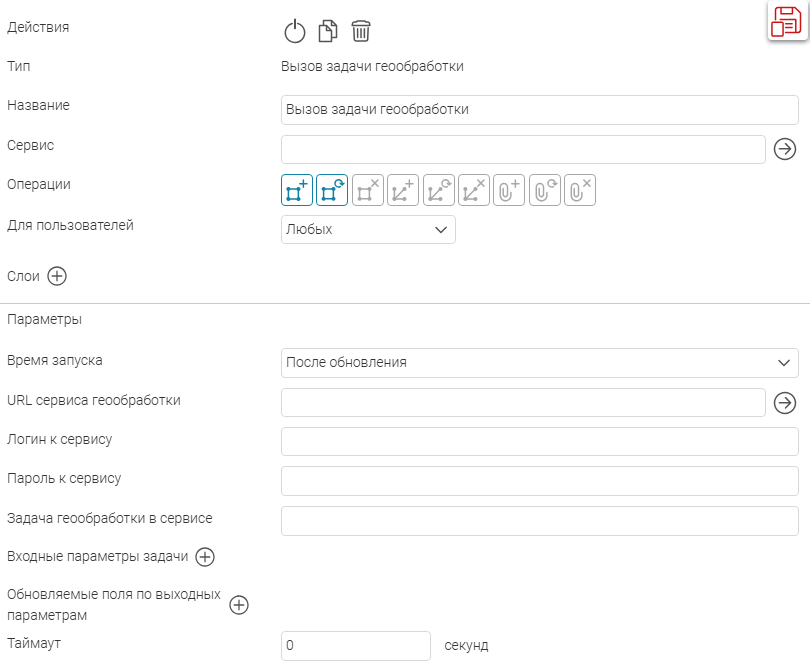
Task: Add a layer with Слои plus icon
Action: (x=57, y=276)
